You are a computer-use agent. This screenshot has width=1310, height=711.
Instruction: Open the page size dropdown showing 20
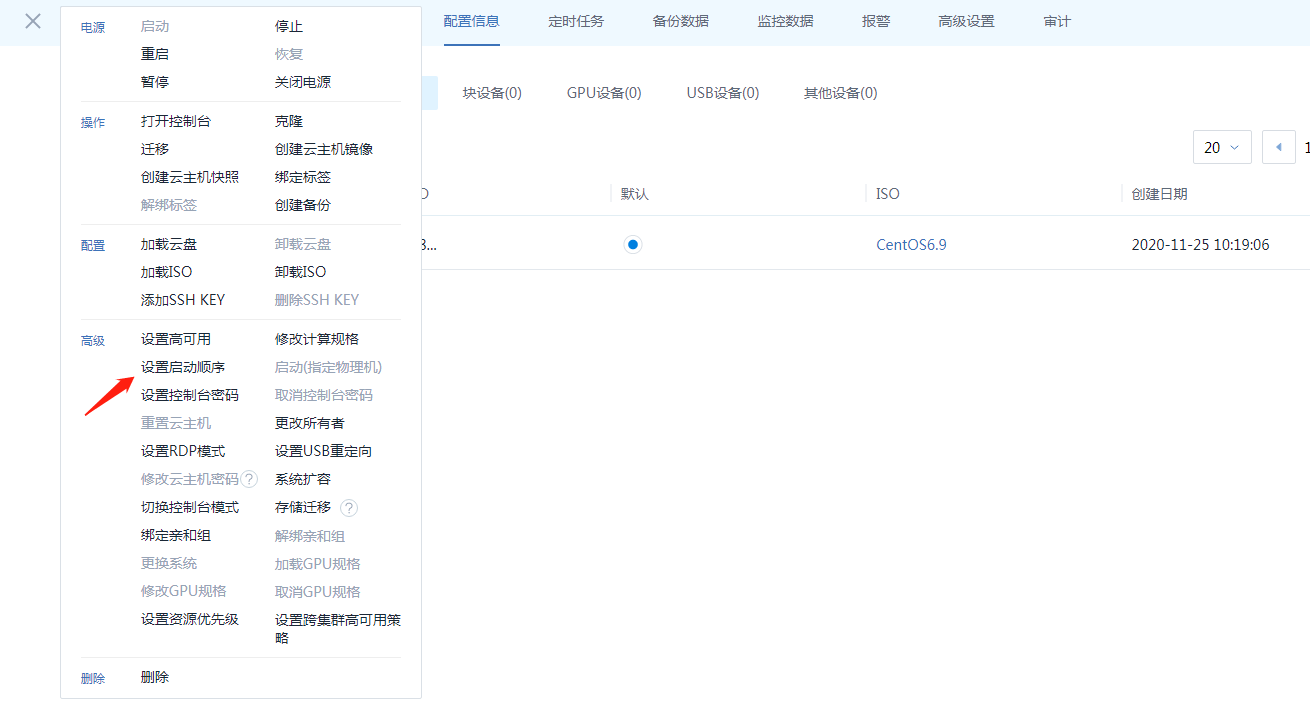(1222, 146)
